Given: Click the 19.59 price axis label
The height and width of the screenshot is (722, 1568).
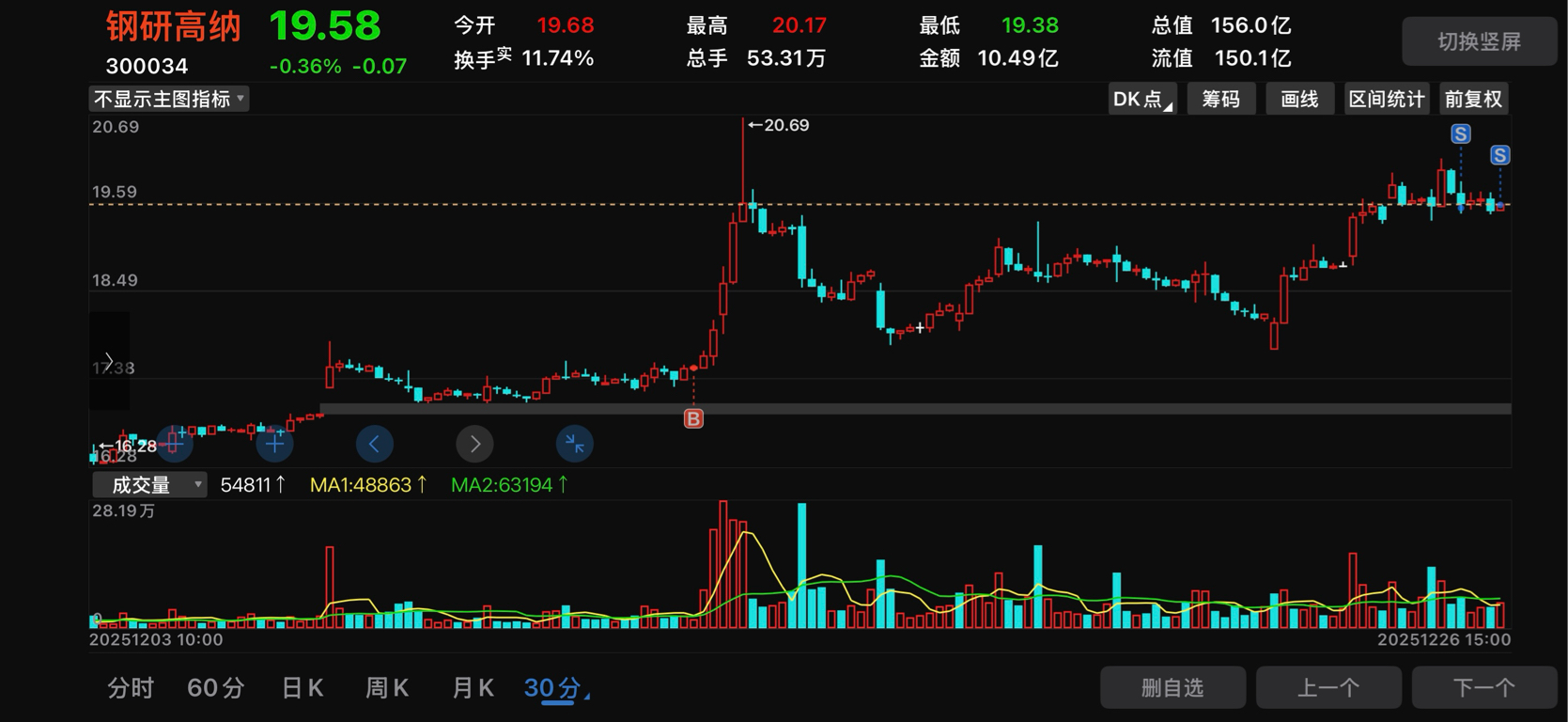Looking at the screenshot, I should pyautogui.click(x=115, y=192).
